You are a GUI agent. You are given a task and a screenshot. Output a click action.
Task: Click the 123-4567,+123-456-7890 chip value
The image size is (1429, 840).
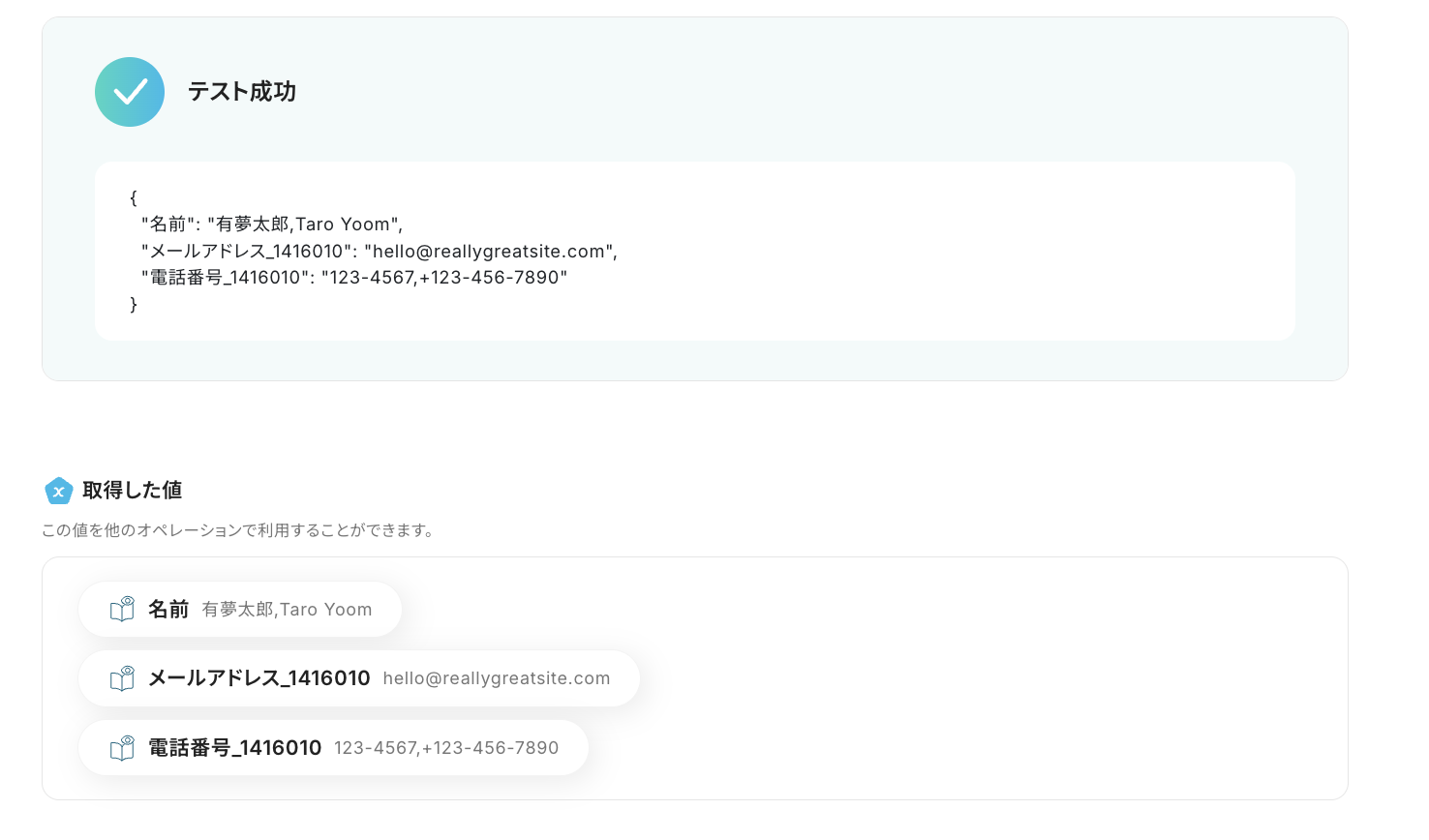click(x=446, y=748)
